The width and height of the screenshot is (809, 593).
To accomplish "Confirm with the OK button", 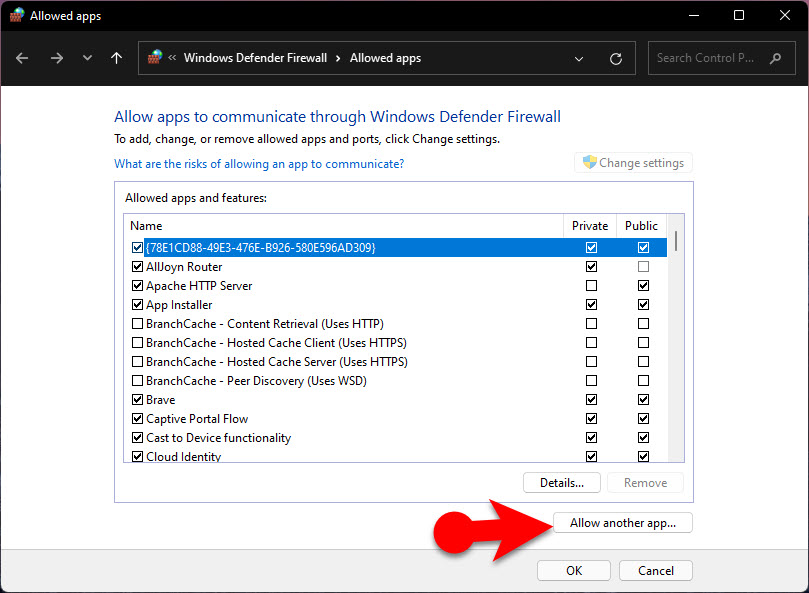I will pyautogui.click(x=574, y=571).
